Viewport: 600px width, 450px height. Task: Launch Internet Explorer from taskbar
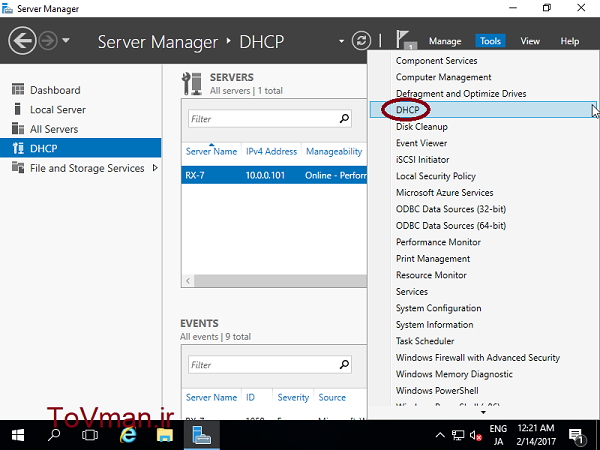tap(128, 435)
